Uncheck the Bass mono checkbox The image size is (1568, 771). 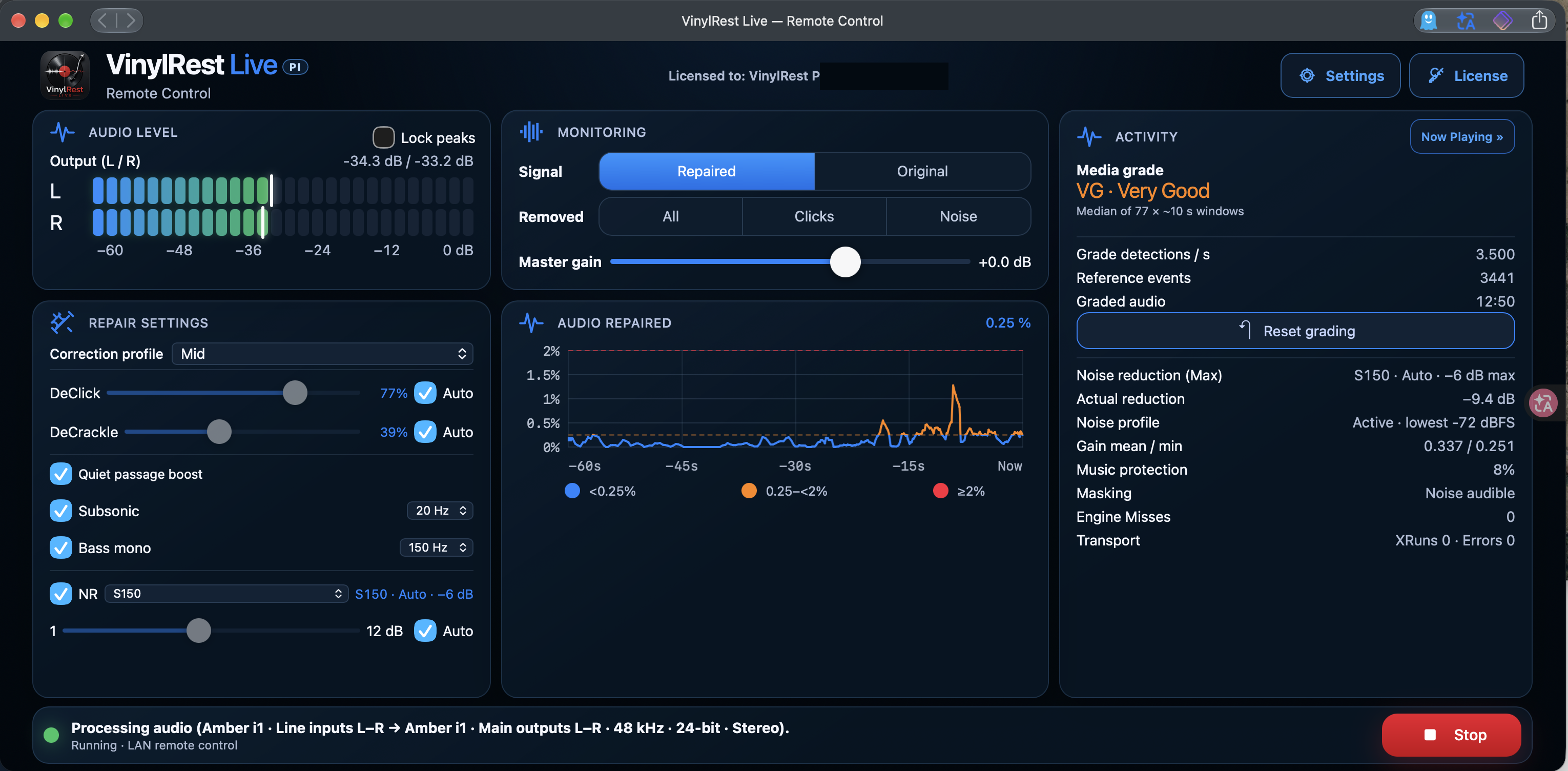tap(61, 547)
